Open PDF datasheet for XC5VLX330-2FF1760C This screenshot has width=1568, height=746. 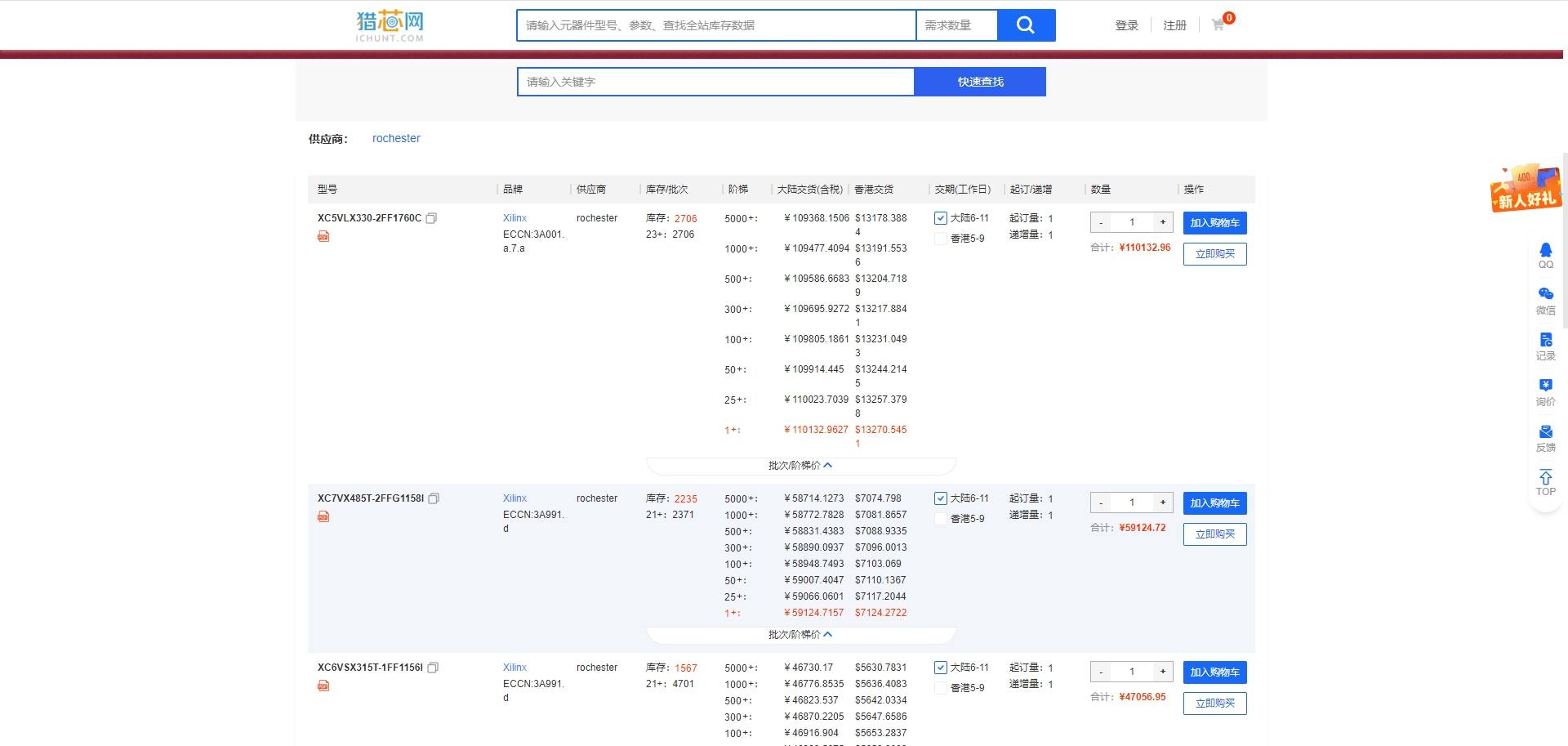(323, 236)
